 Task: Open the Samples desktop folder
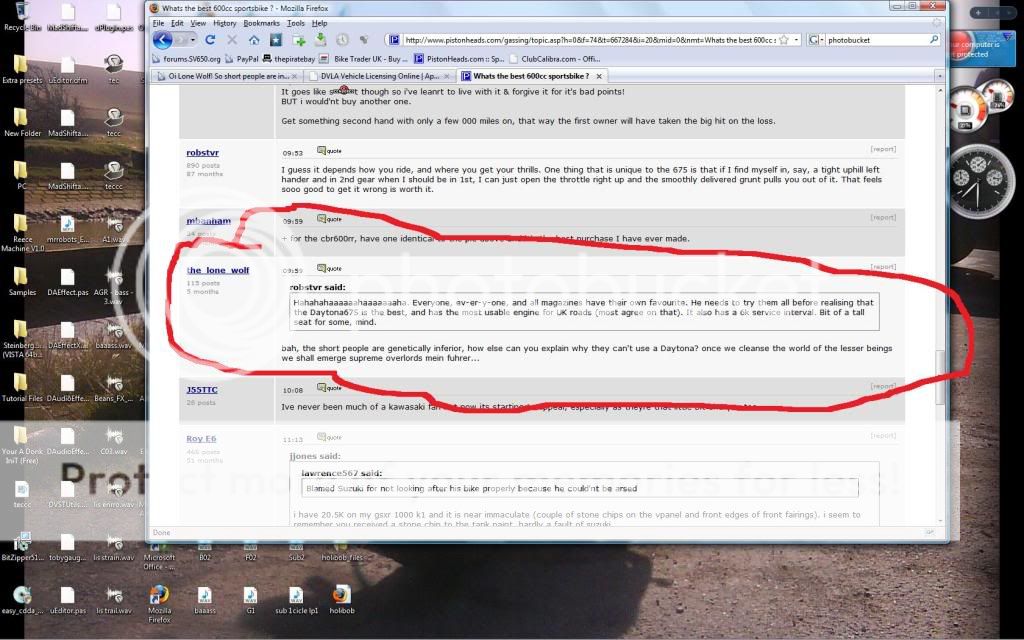pyautogui.click(x=22, y=282)
